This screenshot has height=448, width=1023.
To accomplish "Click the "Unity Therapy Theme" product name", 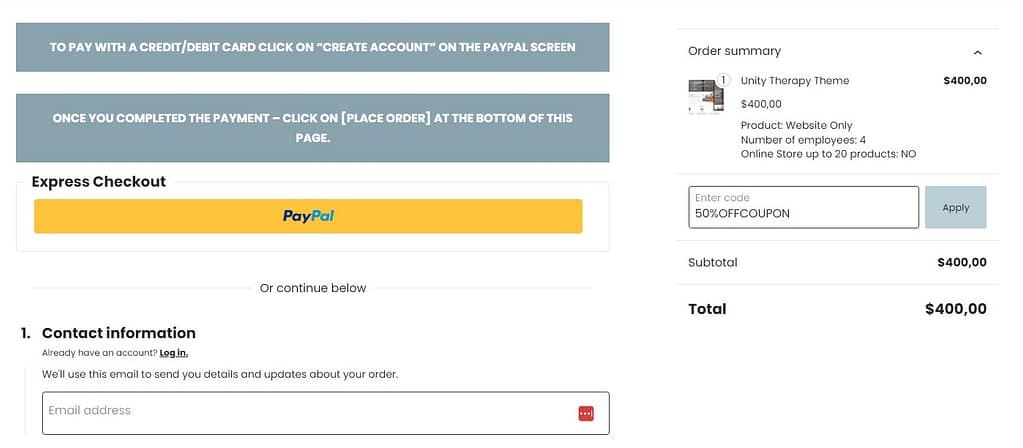I will tap(794, 81).
